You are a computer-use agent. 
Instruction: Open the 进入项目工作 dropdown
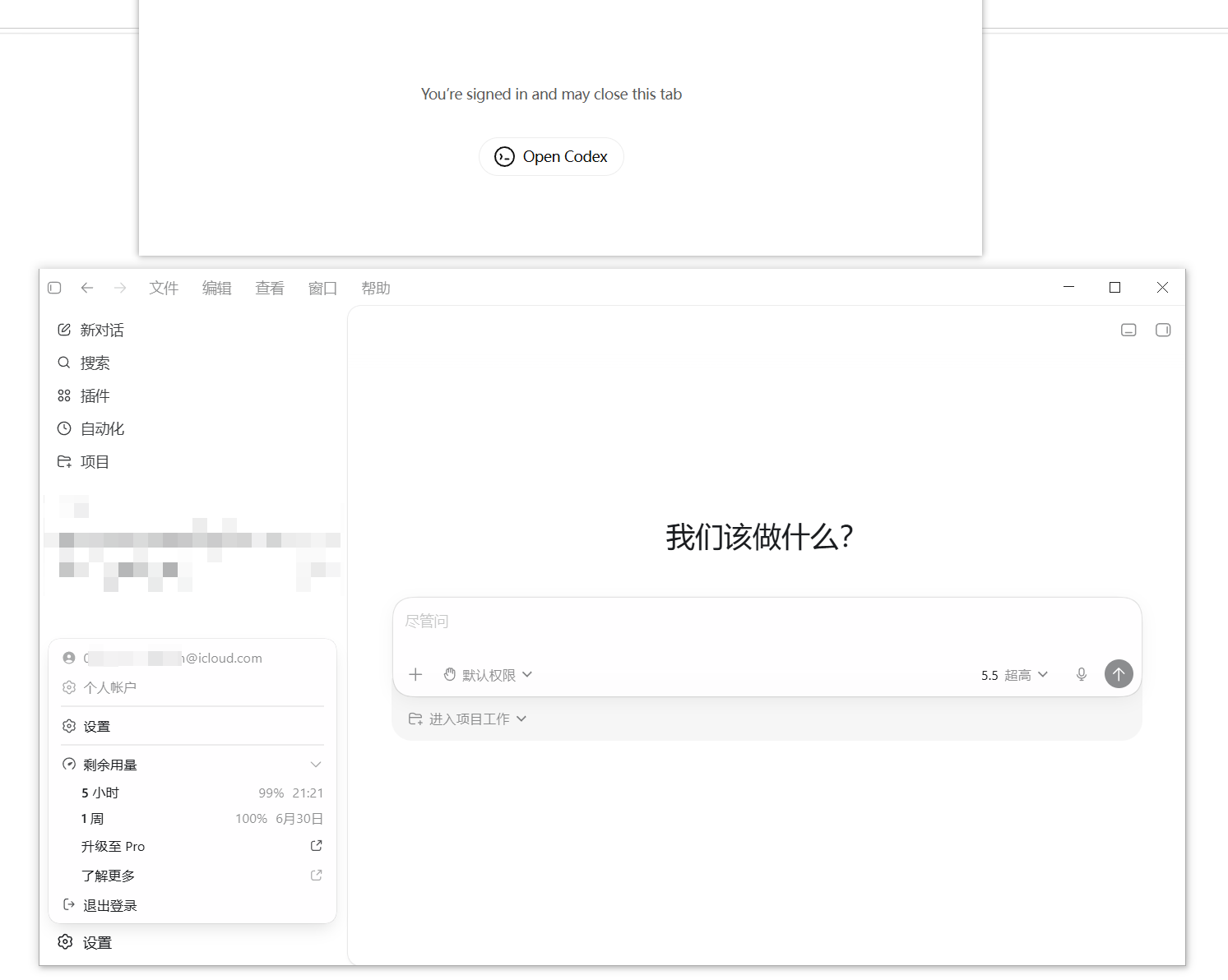coord(467,719)
